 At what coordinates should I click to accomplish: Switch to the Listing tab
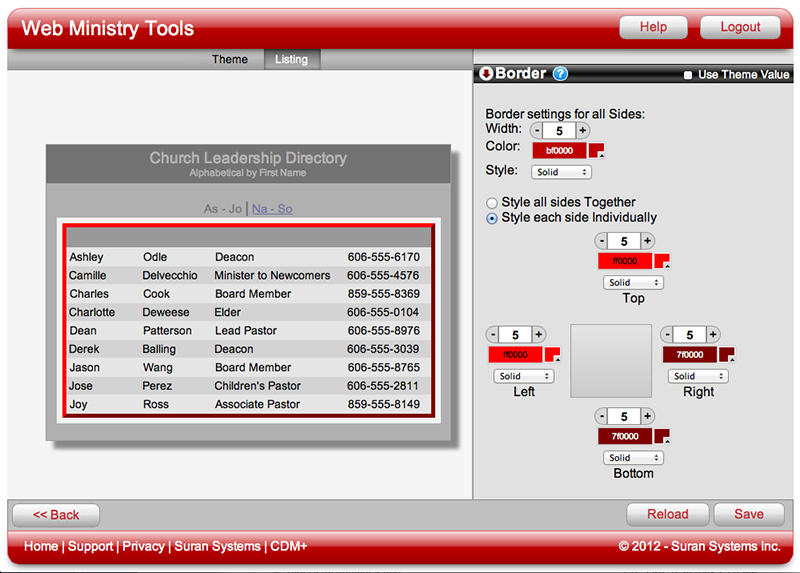(x=292, y=59)
